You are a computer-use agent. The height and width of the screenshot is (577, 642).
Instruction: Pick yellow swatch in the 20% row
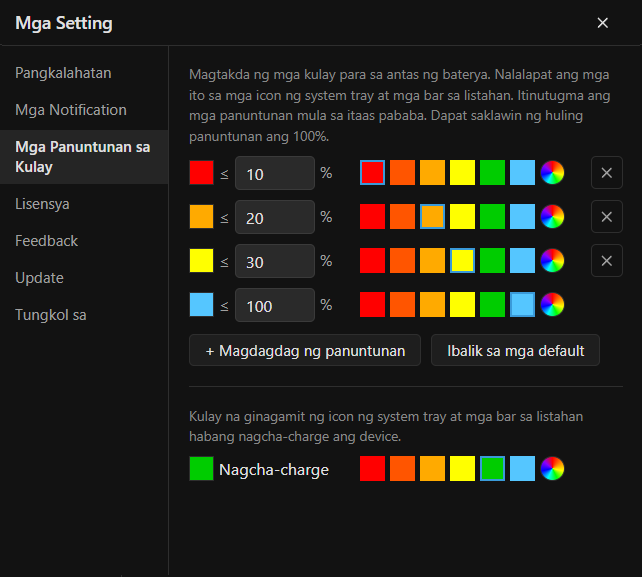pos(462,216)
